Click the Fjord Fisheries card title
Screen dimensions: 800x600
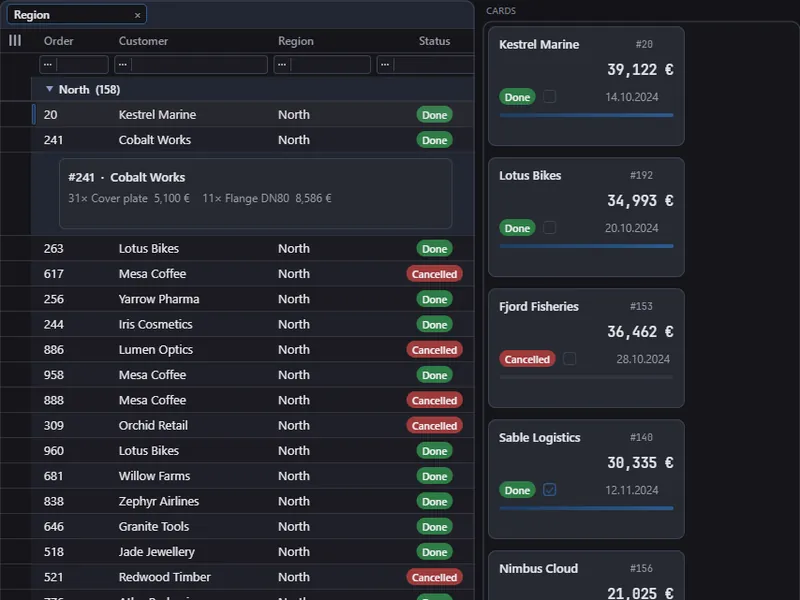coord(539,307)
